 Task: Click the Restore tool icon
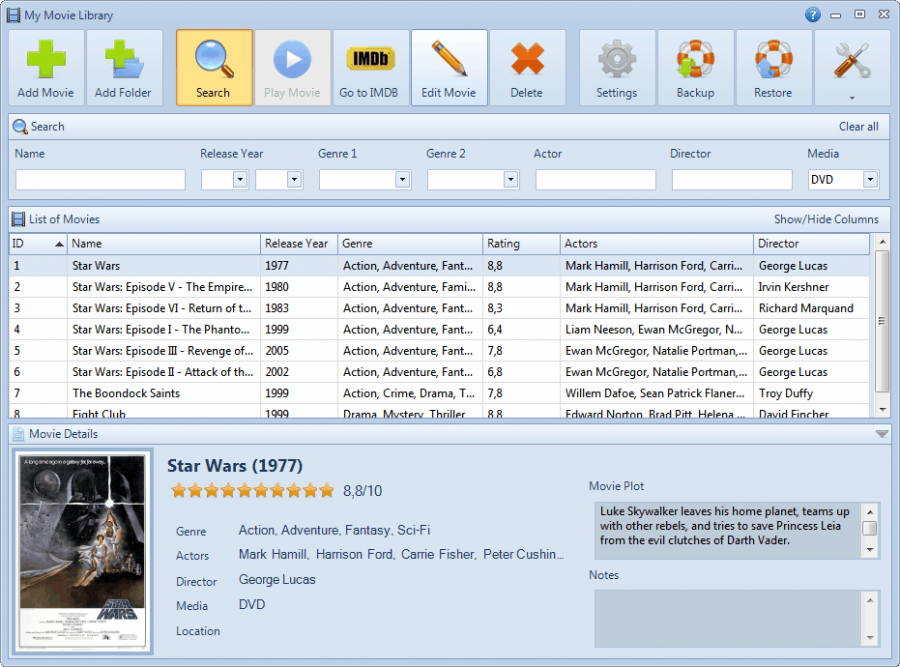tap(773, 57)
